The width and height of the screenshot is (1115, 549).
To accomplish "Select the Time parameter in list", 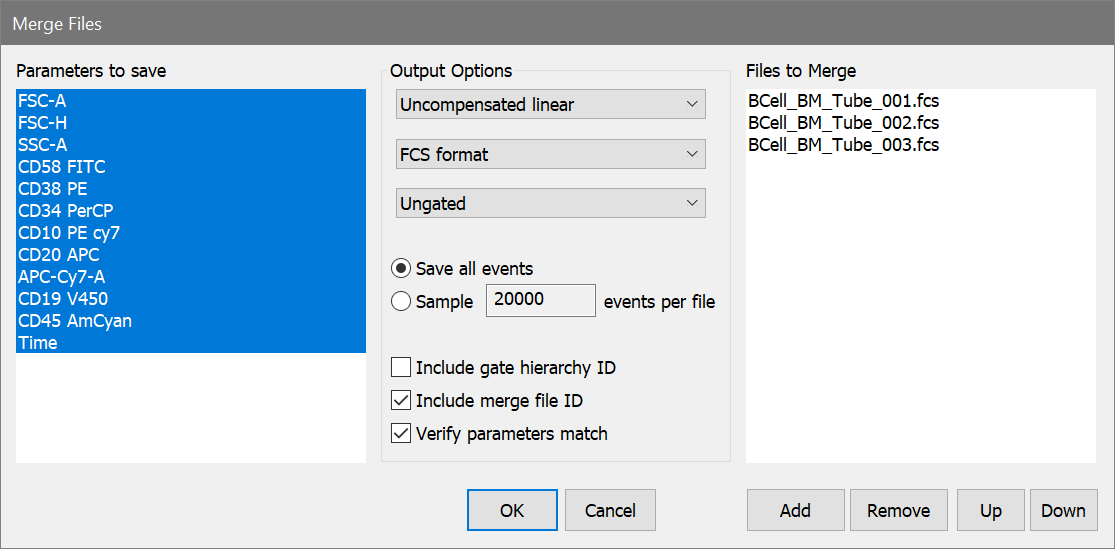I will [x=38, y=343].
